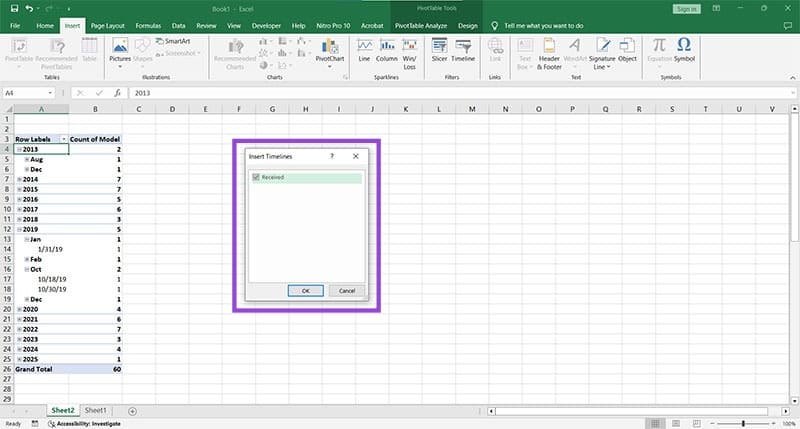Click the Header & Footer icon

(549, 51)
